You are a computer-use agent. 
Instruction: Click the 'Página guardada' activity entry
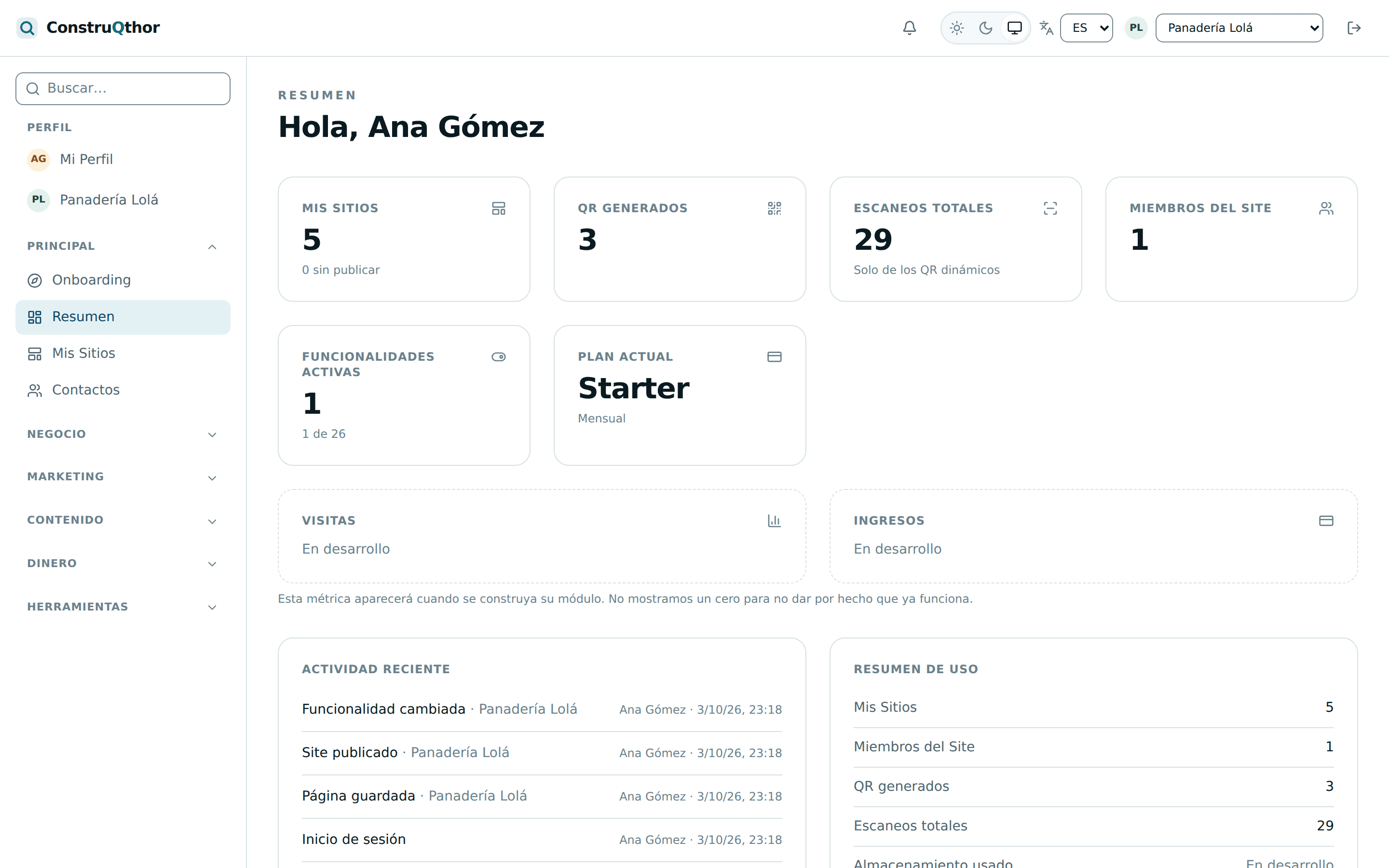tap(542, 796)
